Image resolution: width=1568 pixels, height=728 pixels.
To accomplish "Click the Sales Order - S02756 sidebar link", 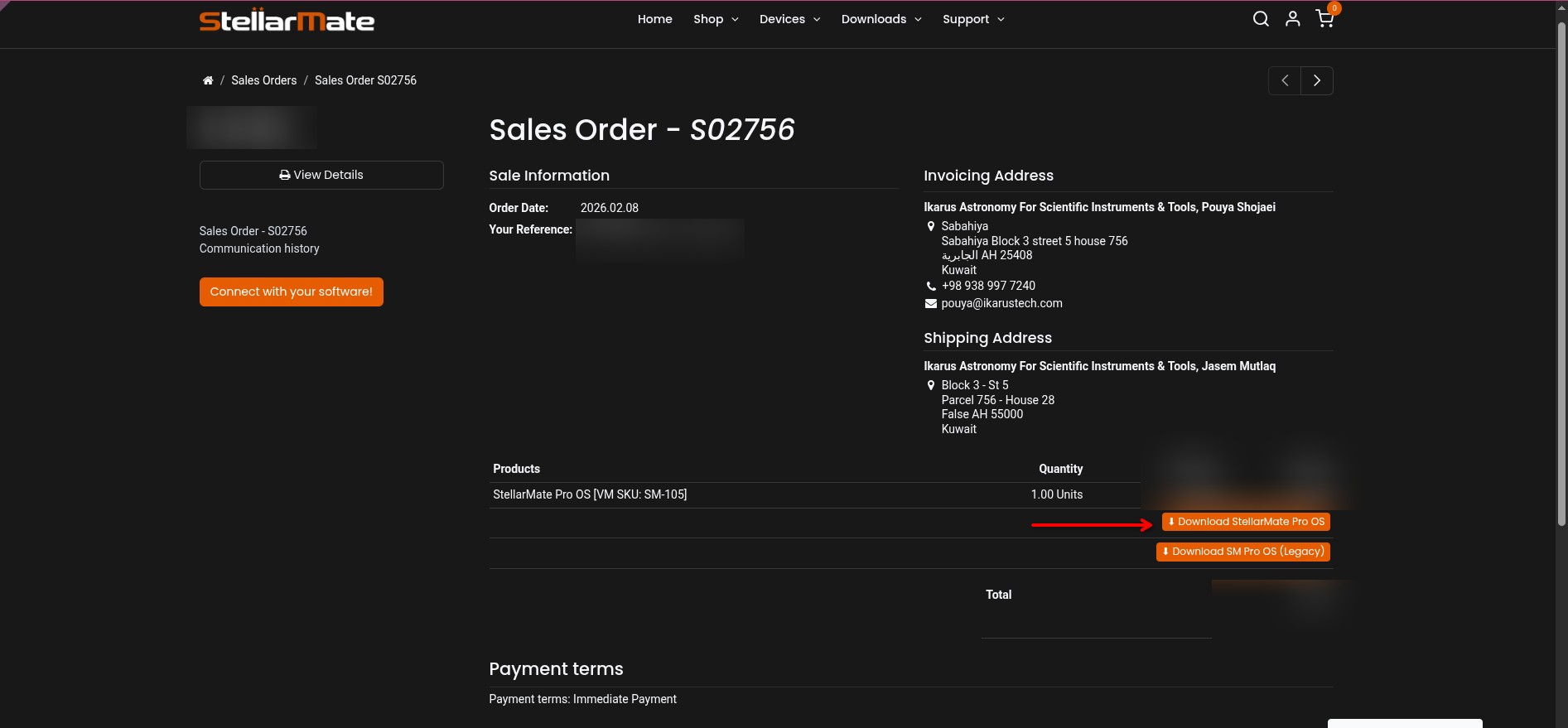I will [253, 231].
